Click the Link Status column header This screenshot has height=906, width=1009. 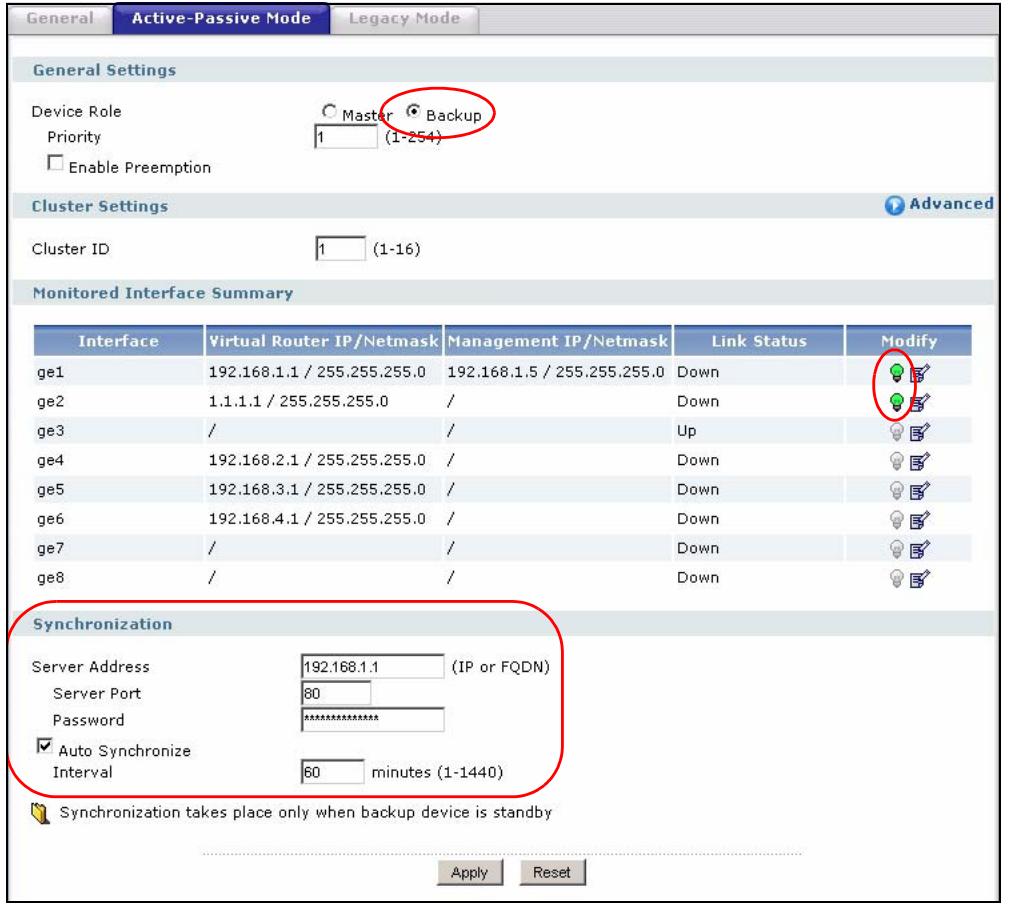[x=759, y=341]
